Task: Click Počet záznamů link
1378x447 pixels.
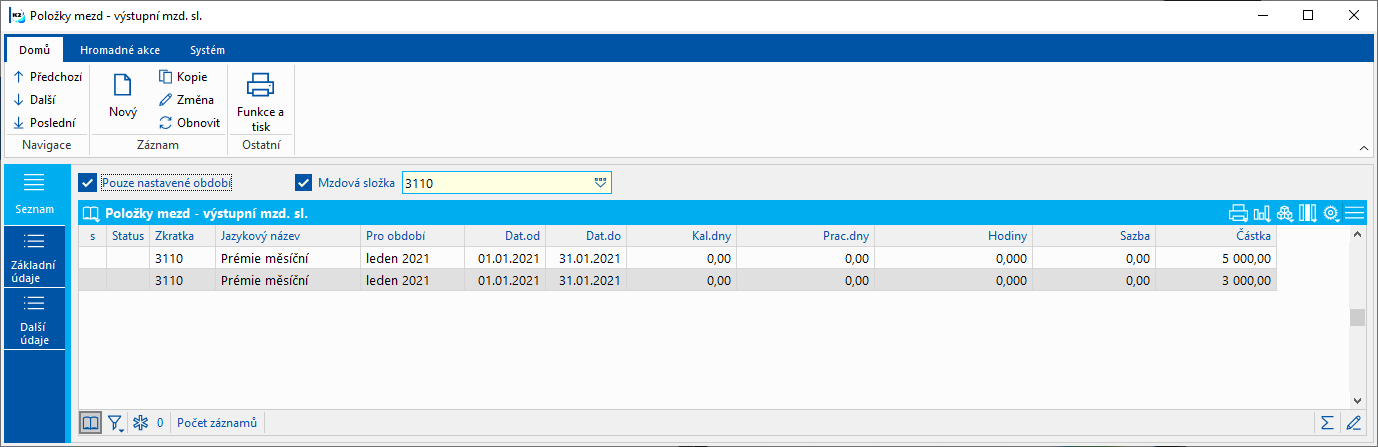Action: coord(217,423)
